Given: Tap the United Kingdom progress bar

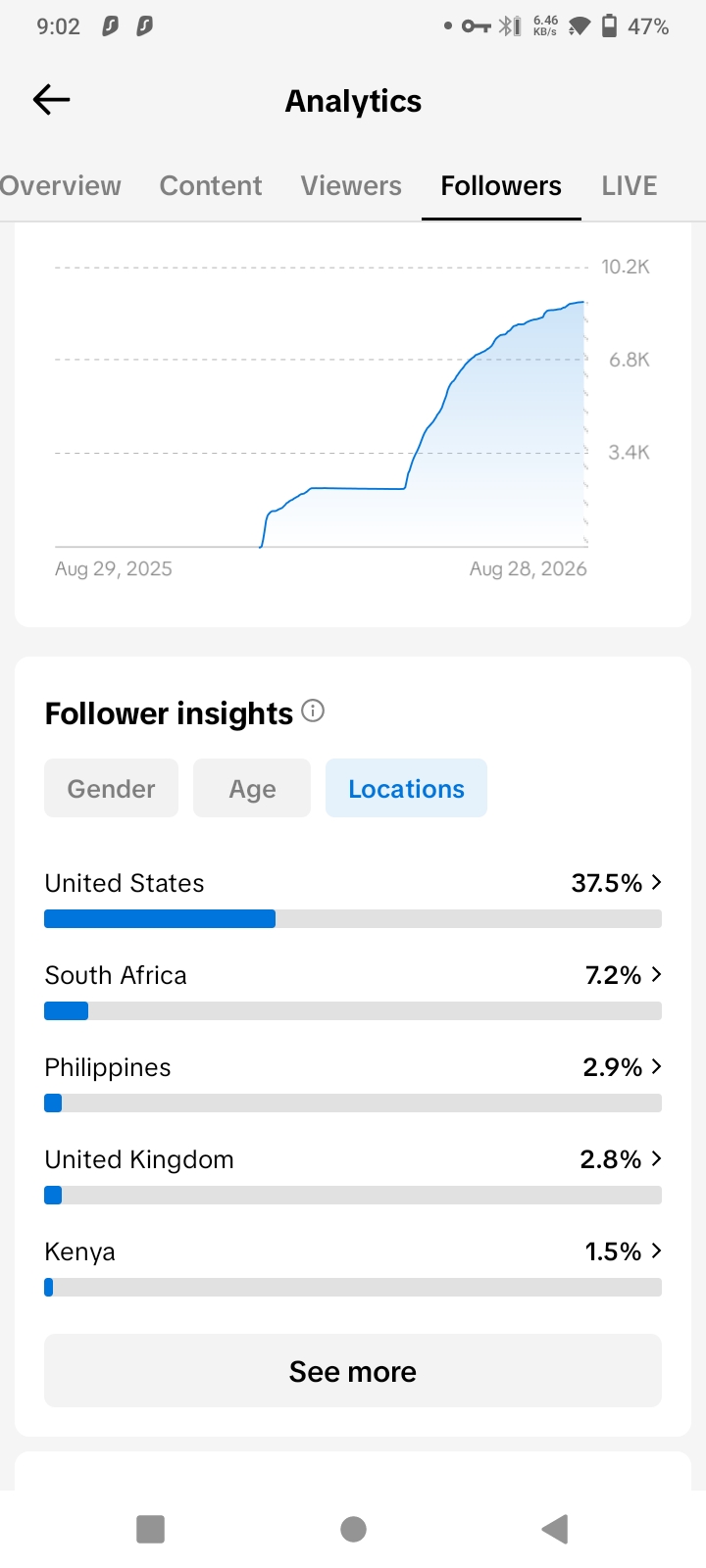Looking at the screenshot, I should (353, 1195).
